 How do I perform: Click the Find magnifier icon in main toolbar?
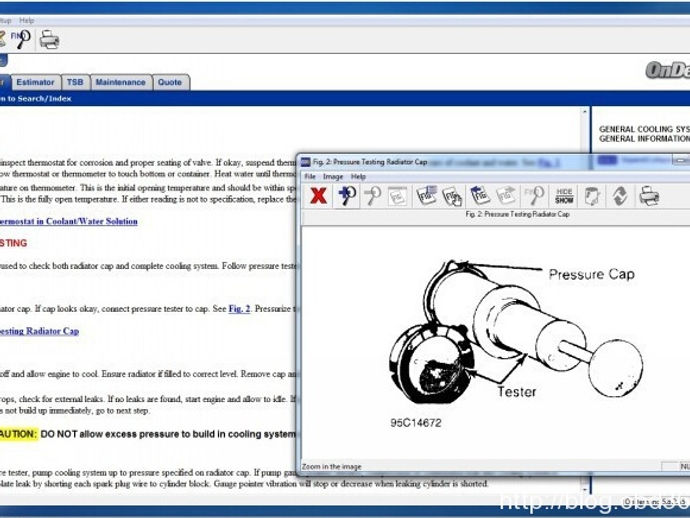point(21,39)
